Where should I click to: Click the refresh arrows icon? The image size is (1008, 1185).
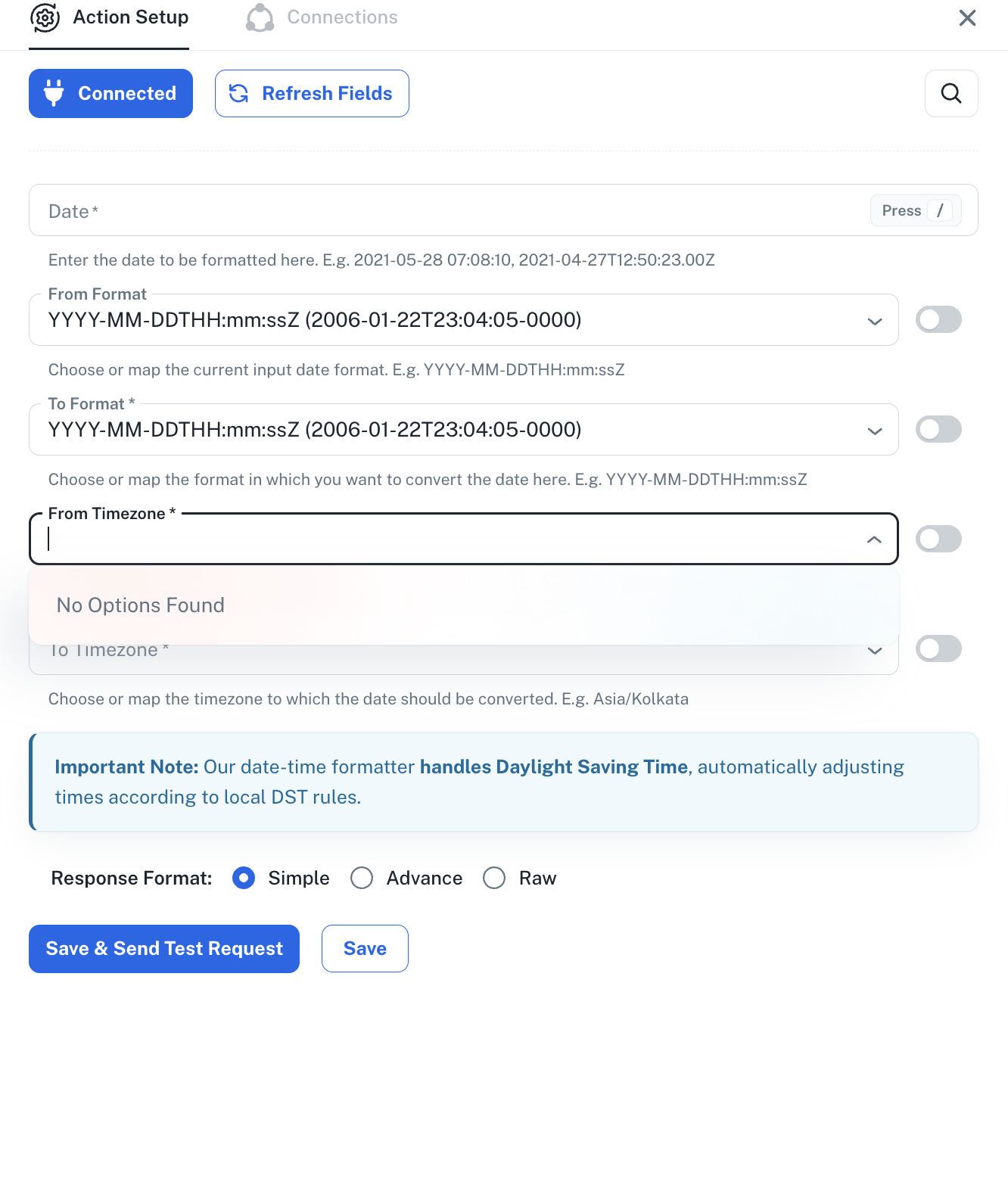239,93
